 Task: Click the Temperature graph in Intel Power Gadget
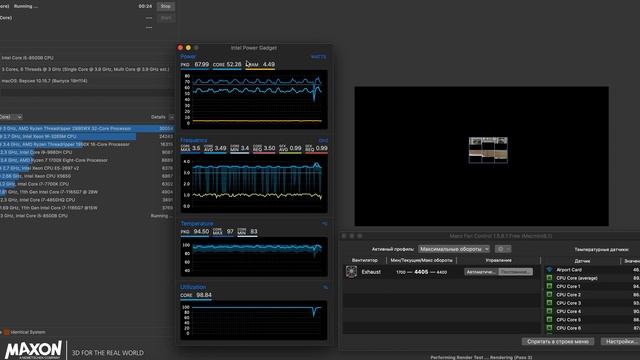point(254,256)
